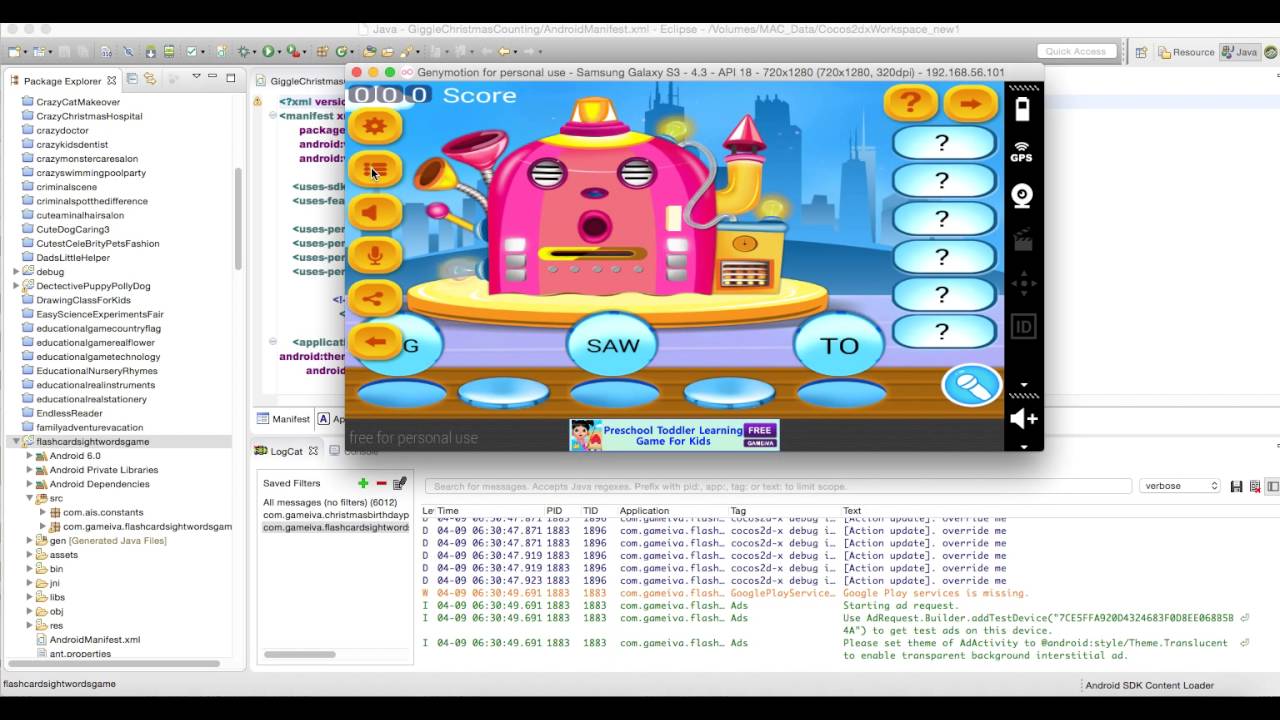Open Genymotion GPS widget
1280x720 pixels.
[x=1022, y=152]
